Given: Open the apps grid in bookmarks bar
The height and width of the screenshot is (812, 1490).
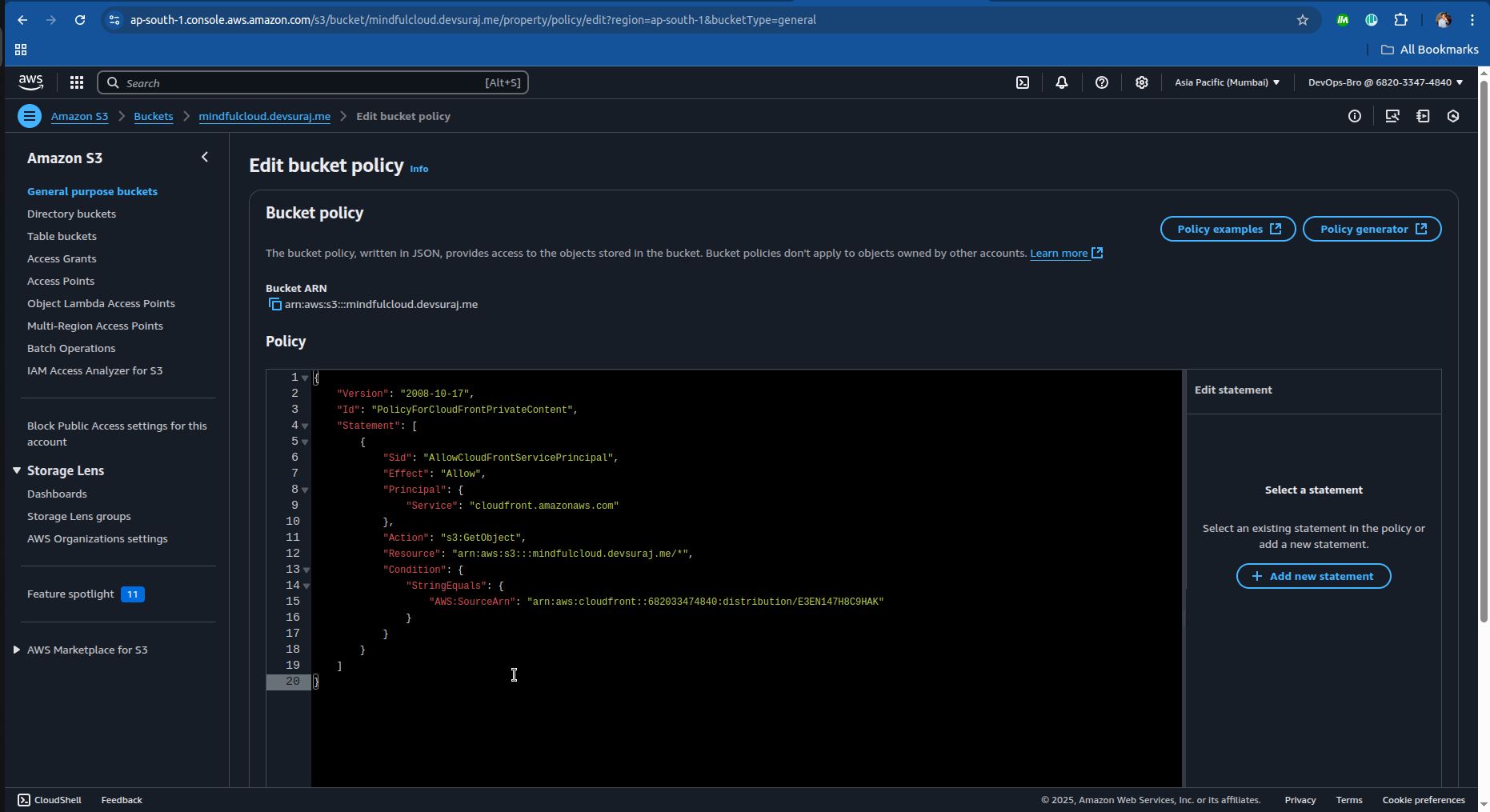Looking at the screenshot, I should click(21, 50).
